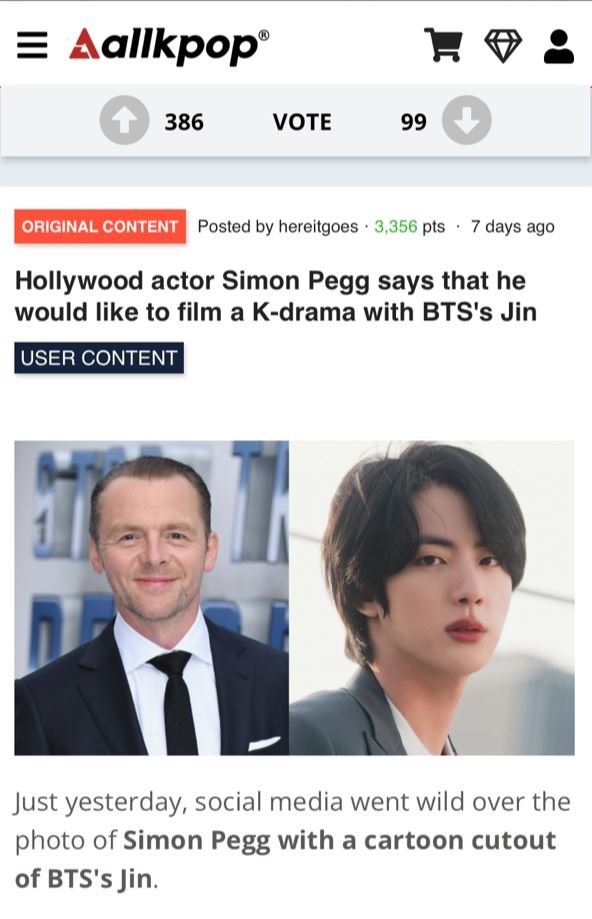Click the 3,356 pts points
This screenshot has width=592, height=919.
410,226
